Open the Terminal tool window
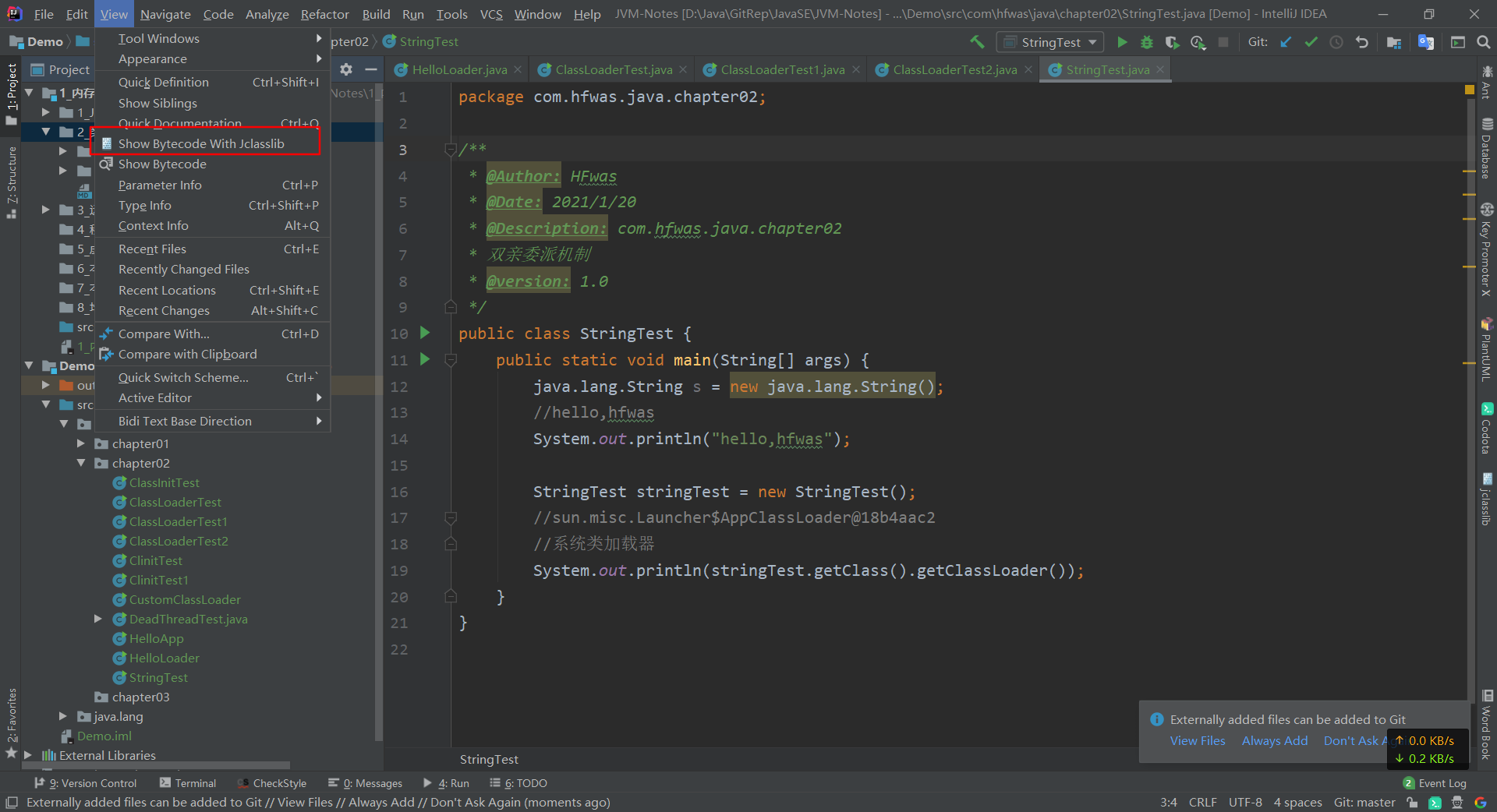The width and height of the screenshot is (1497, 812). 188,783
